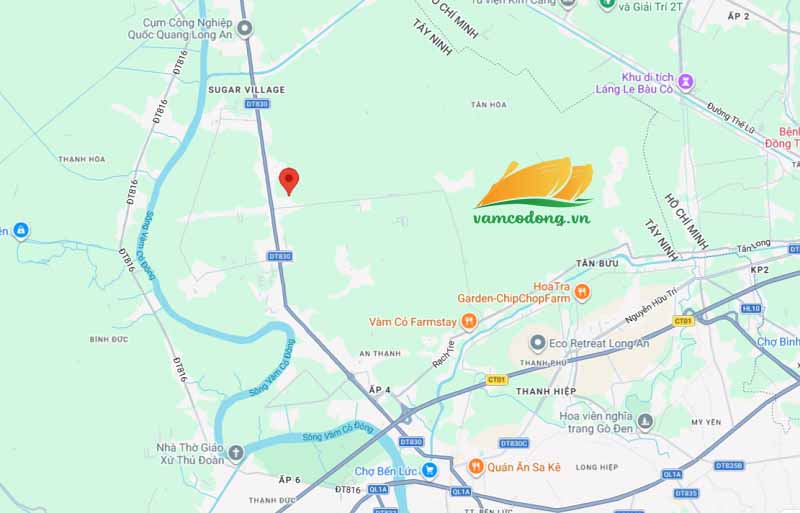Select Quán Ăn Sa Kê restaurant icon
The height and width of the screenshot is (513, 800).
coord(476,467)
